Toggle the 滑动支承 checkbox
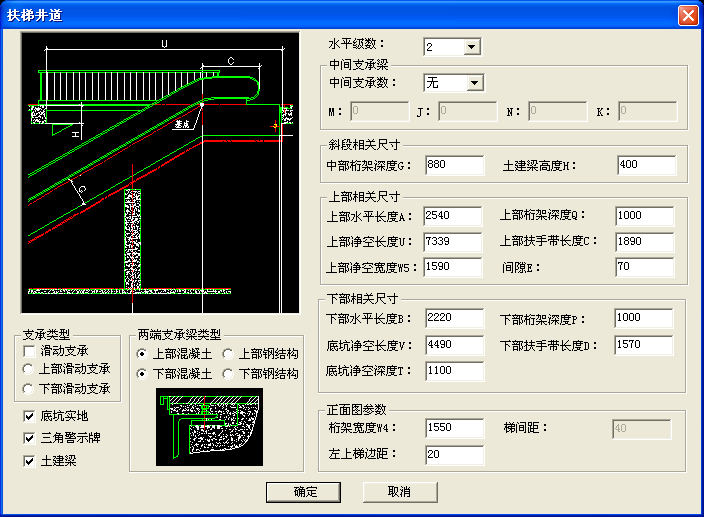The image size is (704, 517). pyautogui.click(x=29, y=351)
